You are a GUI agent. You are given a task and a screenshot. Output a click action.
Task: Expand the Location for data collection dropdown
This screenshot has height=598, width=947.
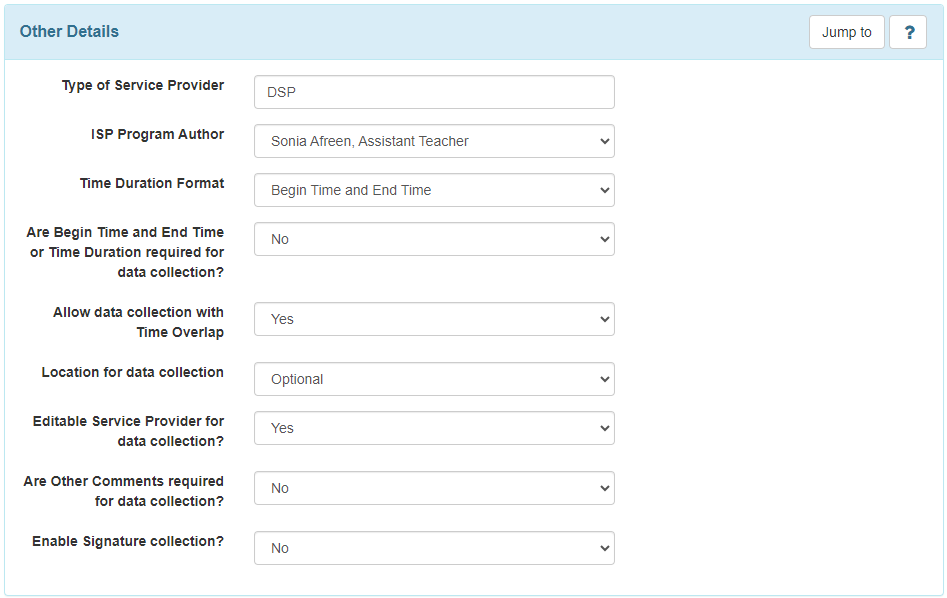tap(434, 379)
